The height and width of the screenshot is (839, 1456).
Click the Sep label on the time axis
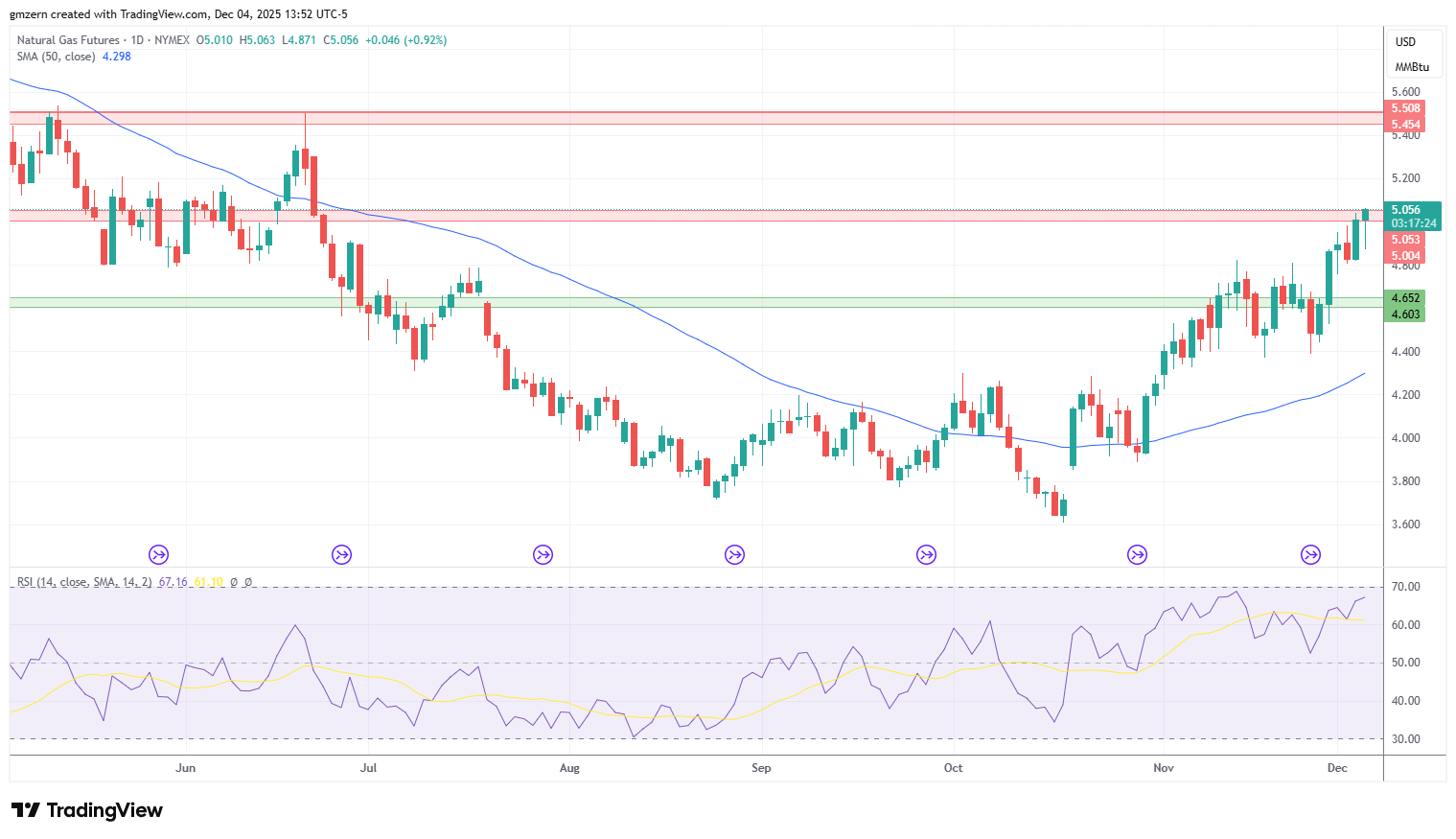coord(761,768)
